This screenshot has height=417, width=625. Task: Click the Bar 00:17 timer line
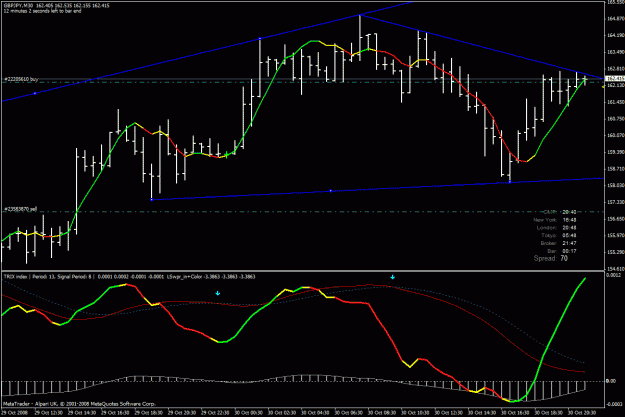tap(562, 251)
